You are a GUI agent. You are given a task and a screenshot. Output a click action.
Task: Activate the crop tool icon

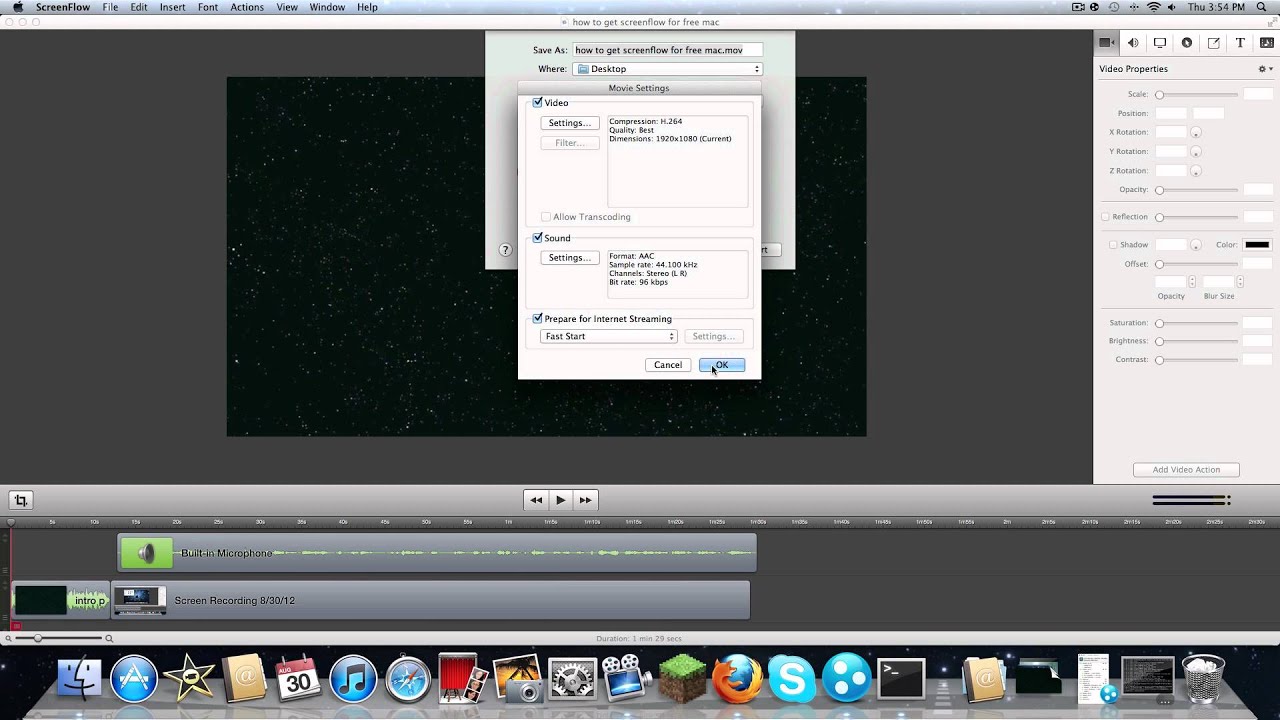coord(20,500)
